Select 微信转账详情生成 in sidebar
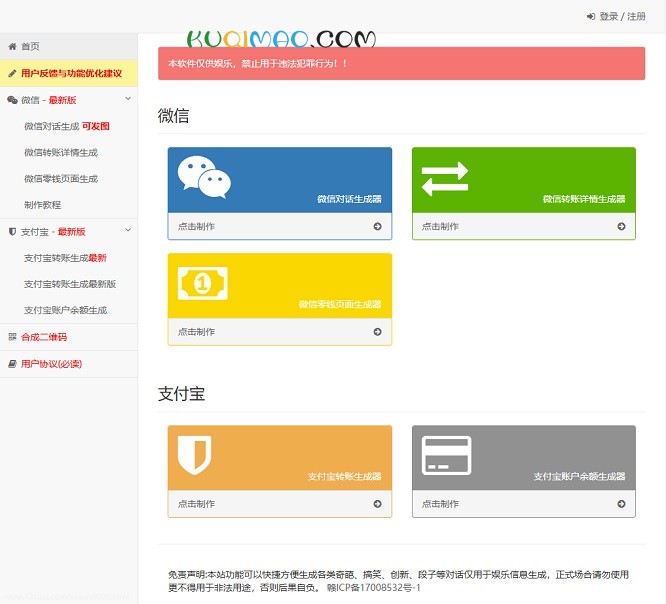Viewport: 666px width, 604px height. click(x=68, y=152)
